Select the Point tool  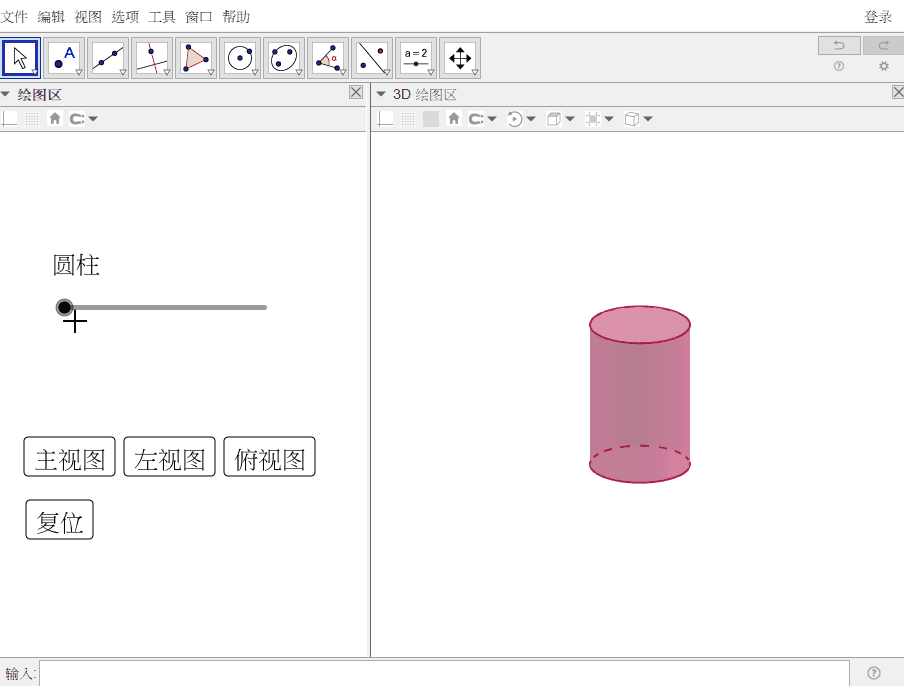pos(65,58)
